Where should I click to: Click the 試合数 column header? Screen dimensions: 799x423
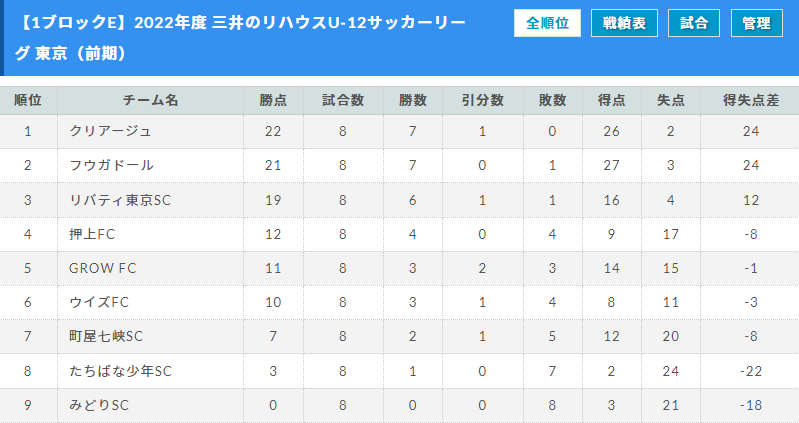coord(343,100)
